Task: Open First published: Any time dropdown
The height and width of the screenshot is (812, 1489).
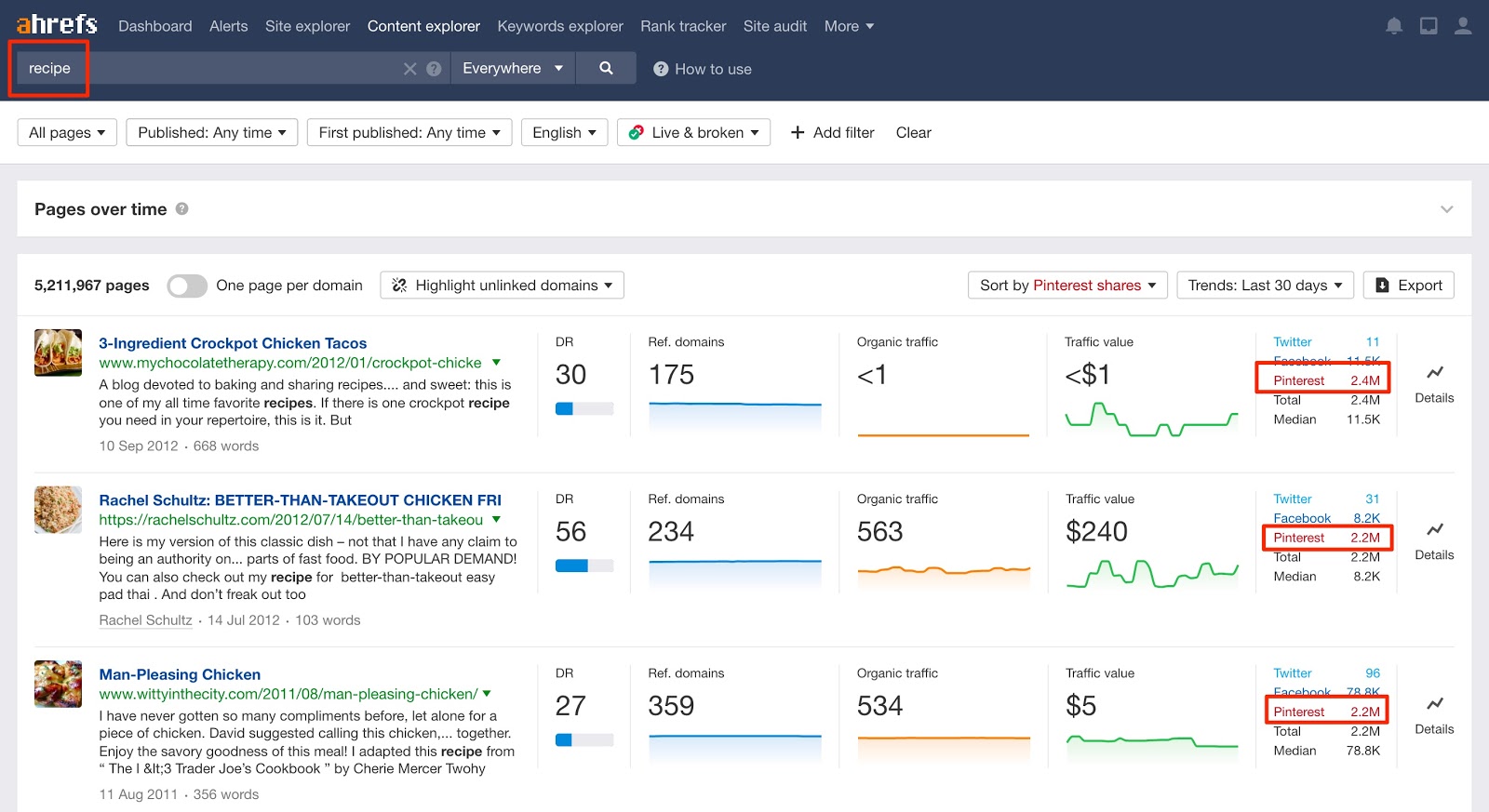Action: tap(409, 133)
